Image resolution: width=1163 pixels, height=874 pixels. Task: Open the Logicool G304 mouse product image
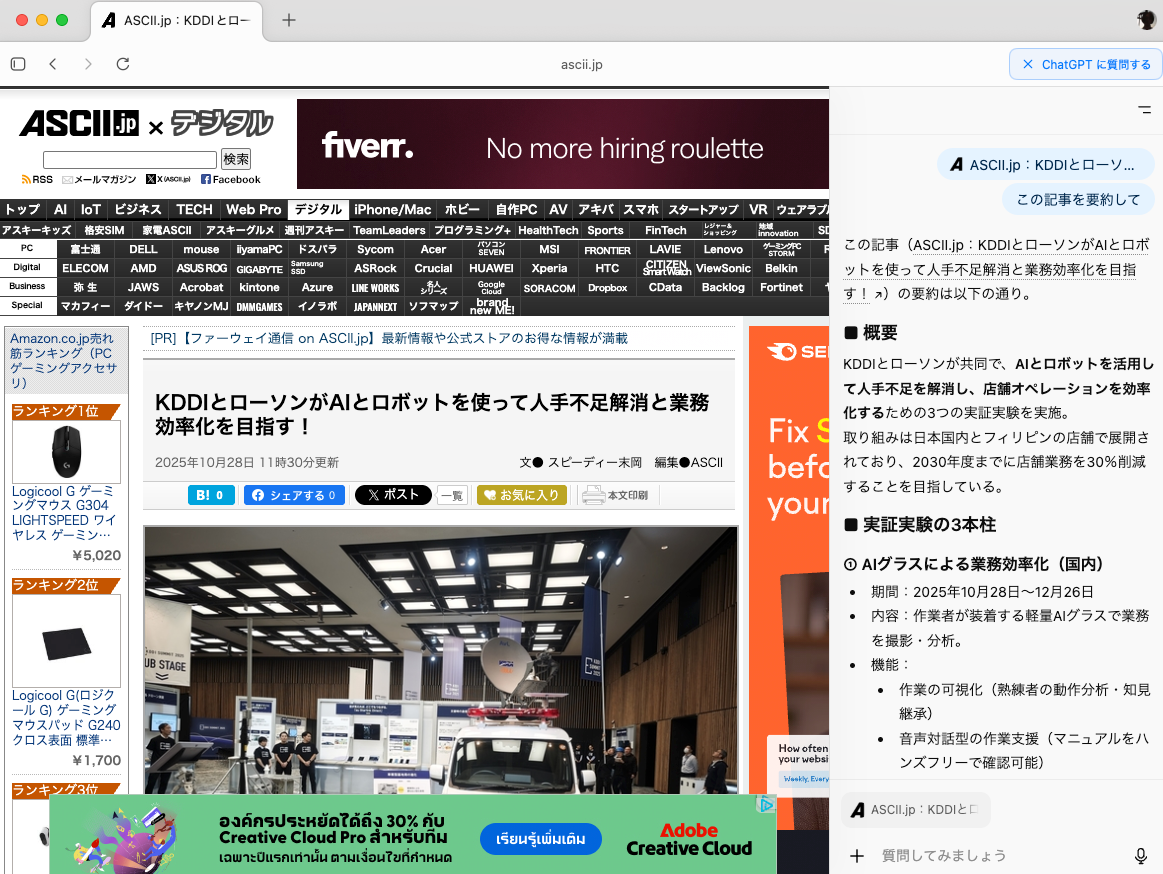pyautogui.click(x=66, y=452)
